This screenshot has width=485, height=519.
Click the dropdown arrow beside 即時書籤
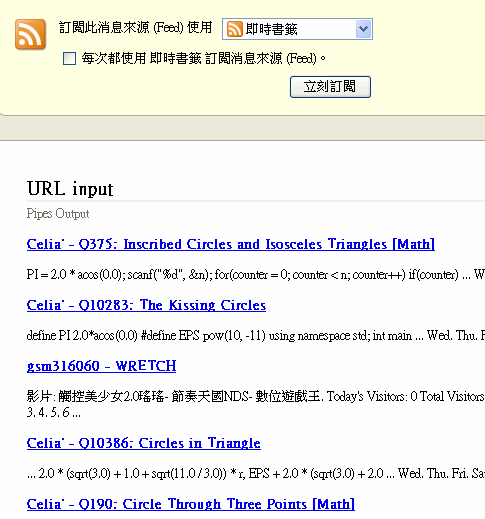(363, 29)
